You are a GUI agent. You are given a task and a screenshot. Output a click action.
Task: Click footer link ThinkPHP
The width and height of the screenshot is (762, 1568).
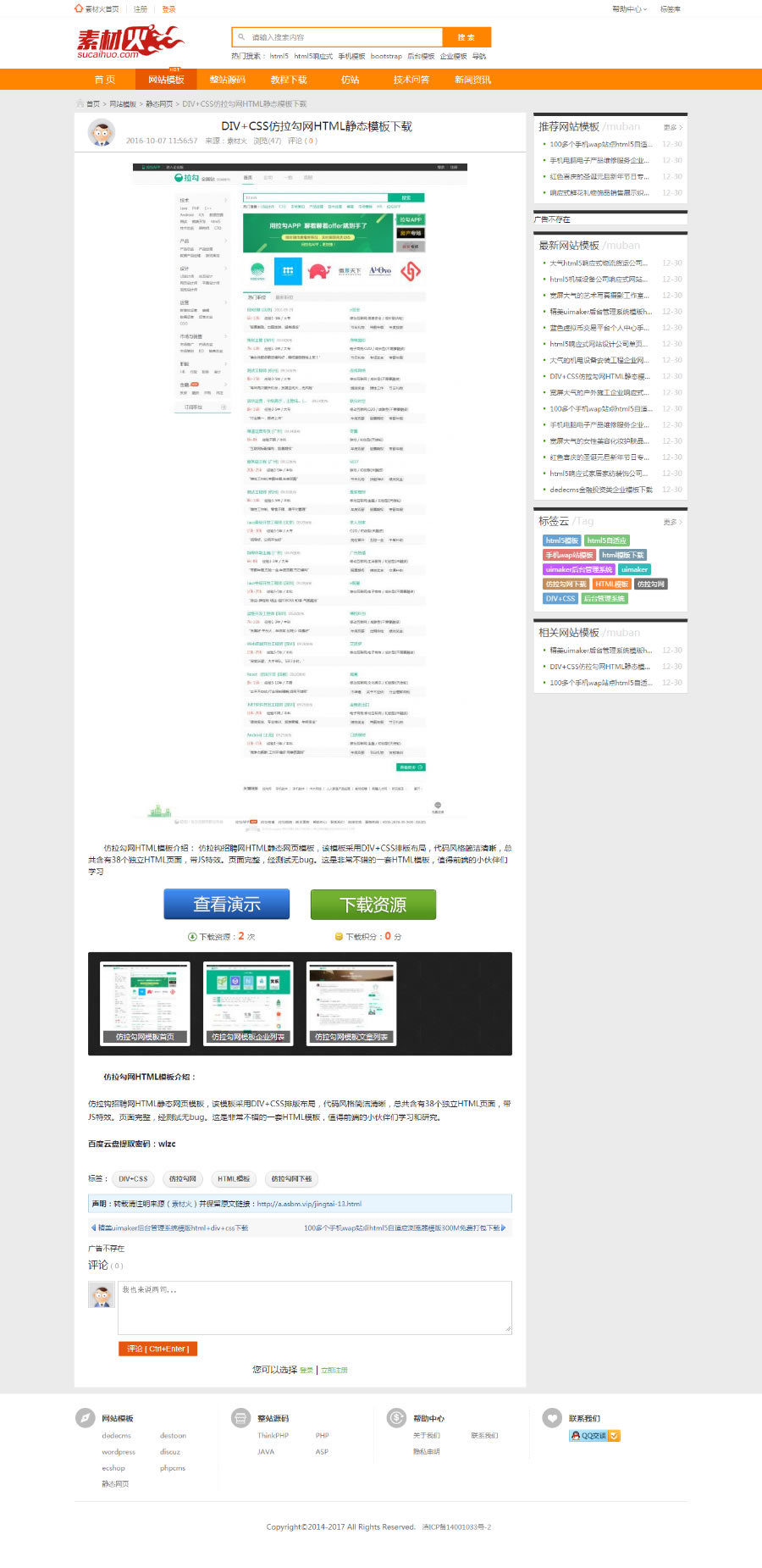pos(273,1436)
